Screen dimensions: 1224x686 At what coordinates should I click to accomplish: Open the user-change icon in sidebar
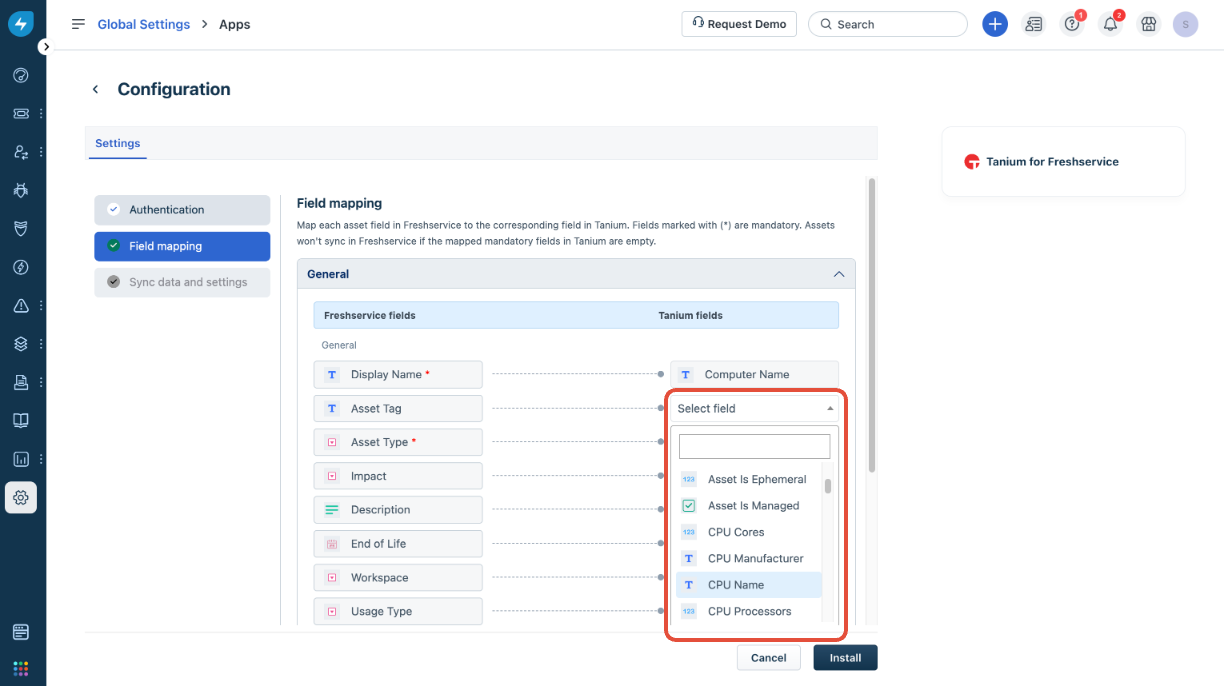point(21,152)
